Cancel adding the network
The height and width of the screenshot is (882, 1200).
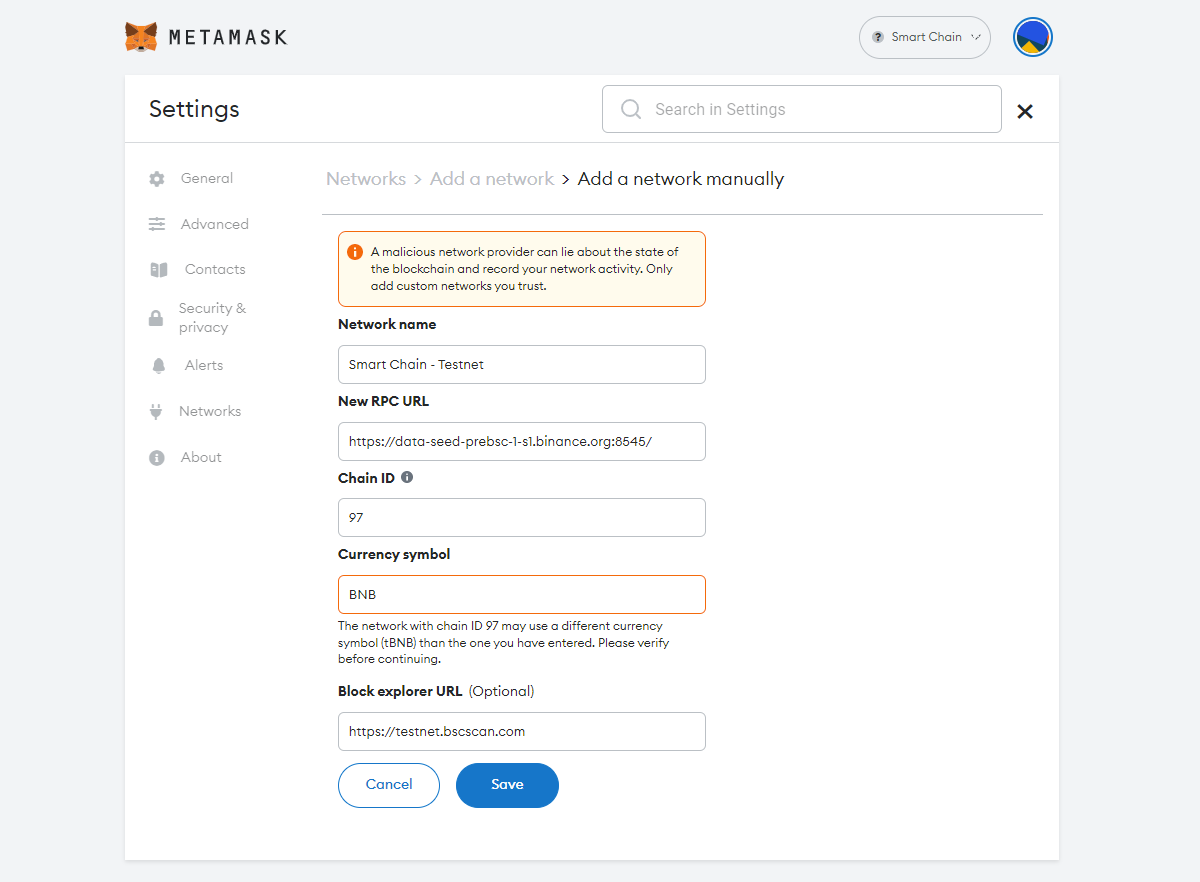[x=389, y=785]
